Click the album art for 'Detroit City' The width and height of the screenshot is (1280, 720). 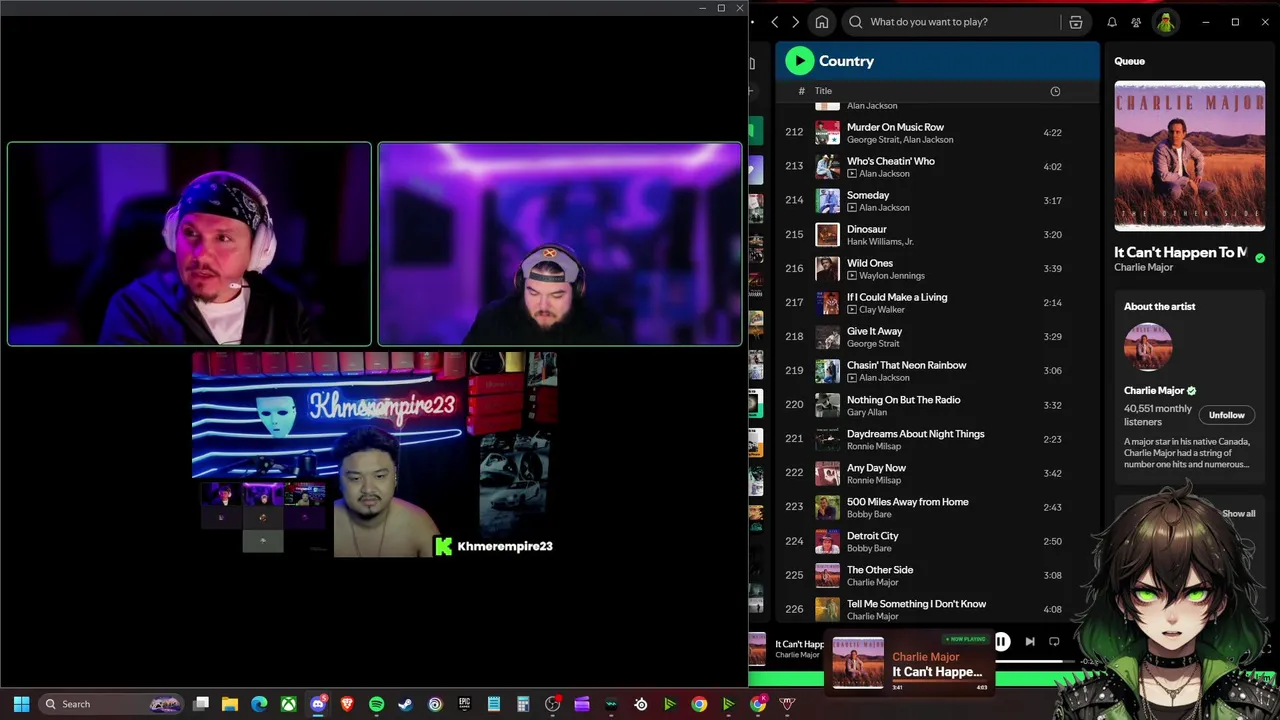[827, 542]
